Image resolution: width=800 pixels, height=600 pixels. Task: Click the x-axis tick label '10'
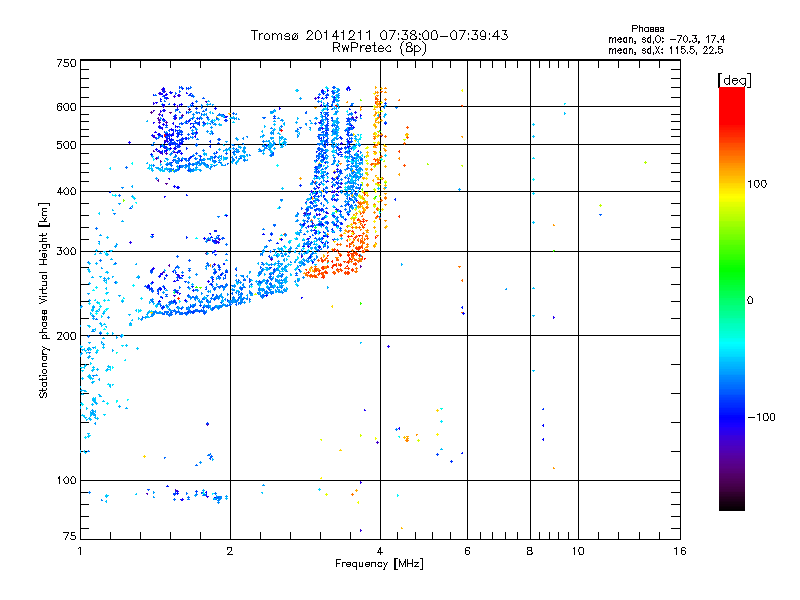[578, 551]
